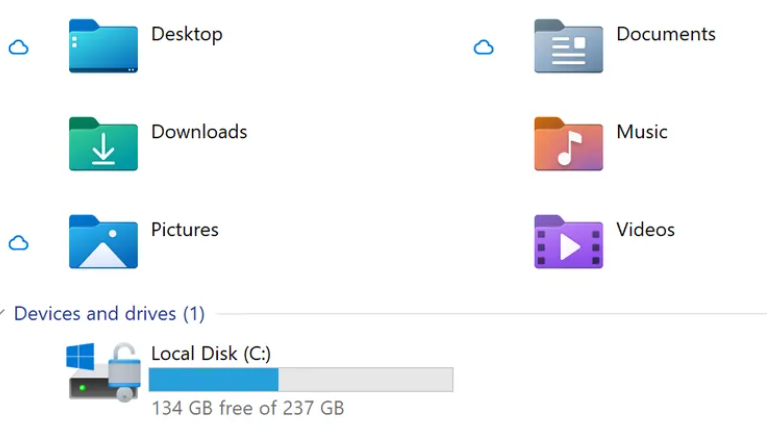The width and height of the screenshot is (767, 441).
Task: Click the Devices and drives (1) header
Action: coord(109,313)
